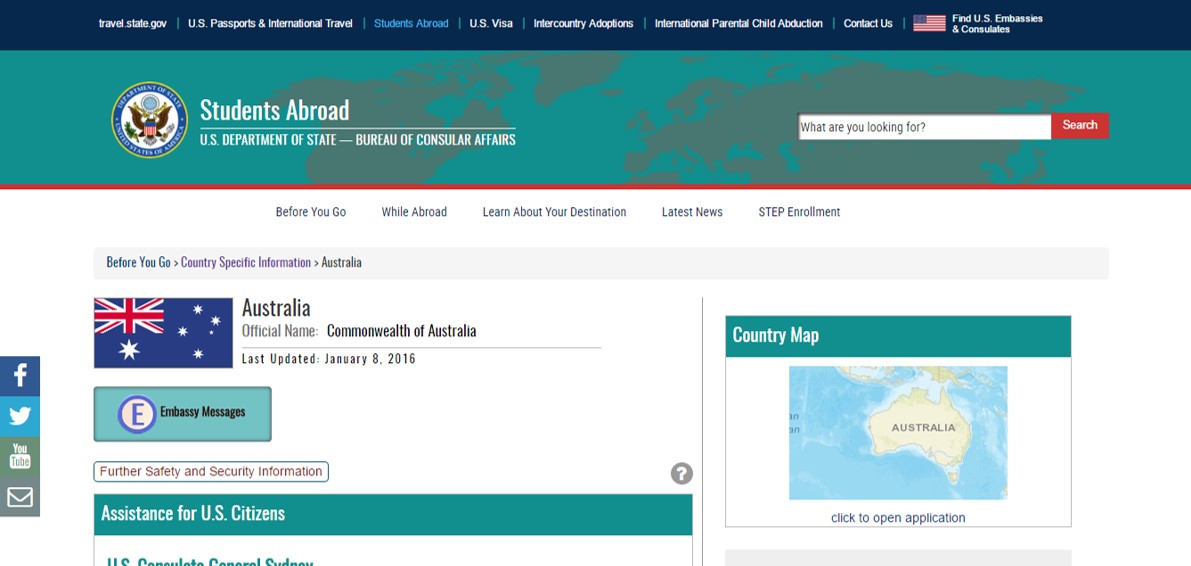Open the Twitter share icon
1191x566 pixels.
click(20, 416)
